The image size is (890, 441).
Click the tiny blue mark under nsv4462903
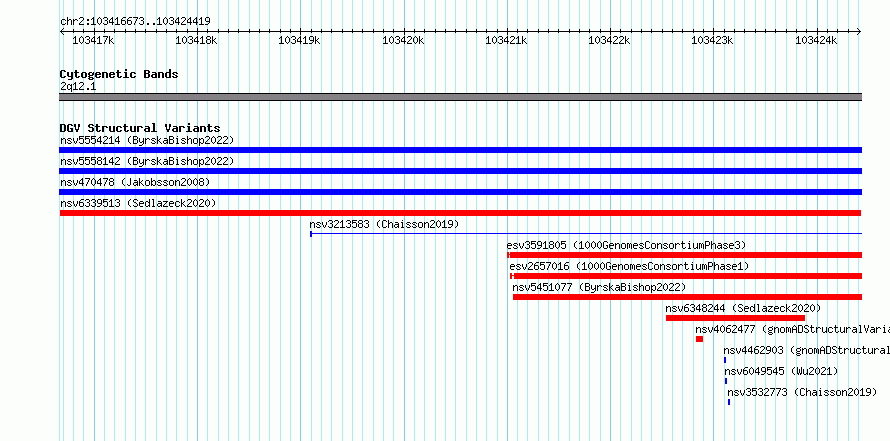tap(725, 360)
